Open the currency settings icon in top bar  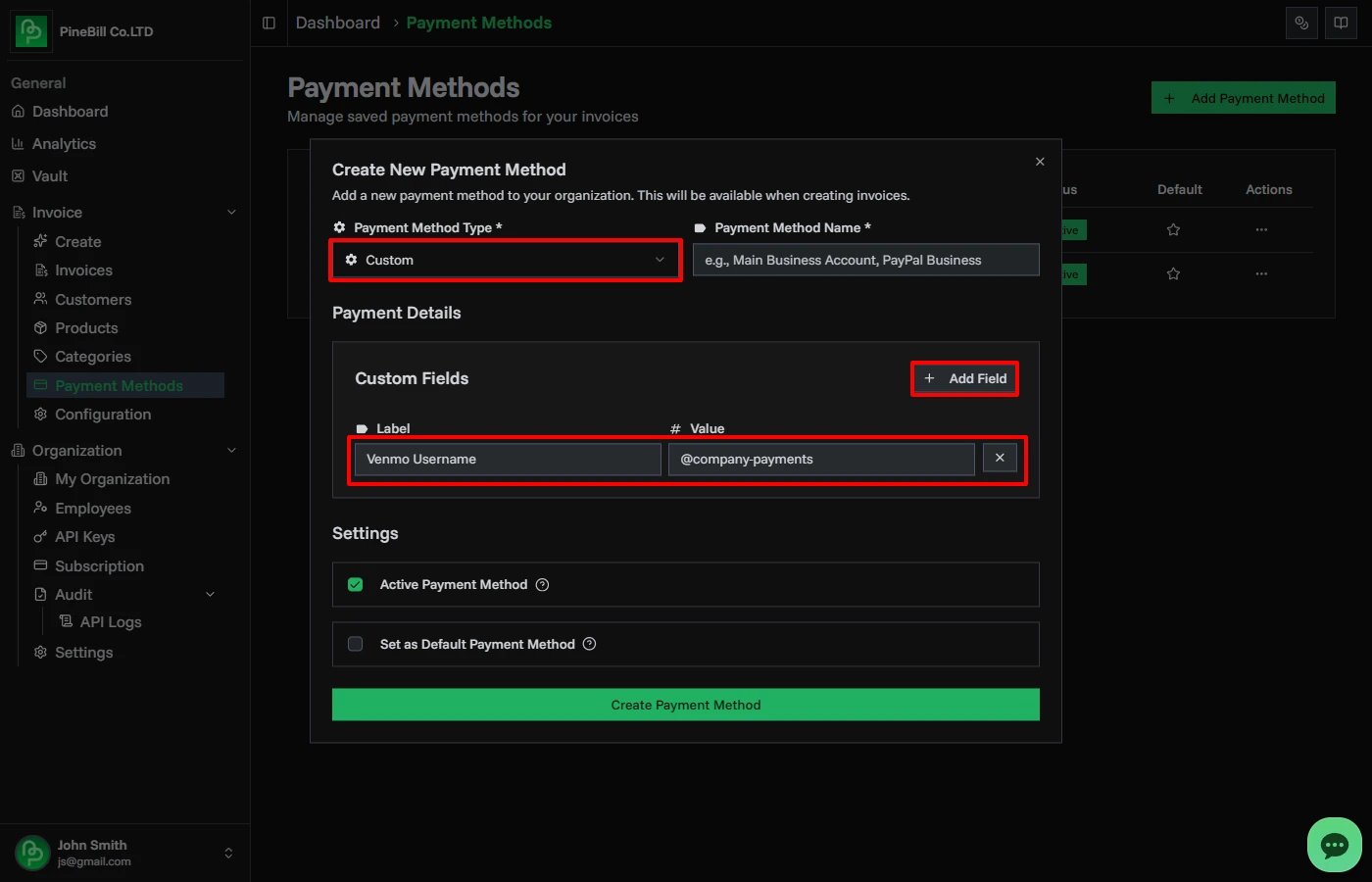[x=1301, y=23]
